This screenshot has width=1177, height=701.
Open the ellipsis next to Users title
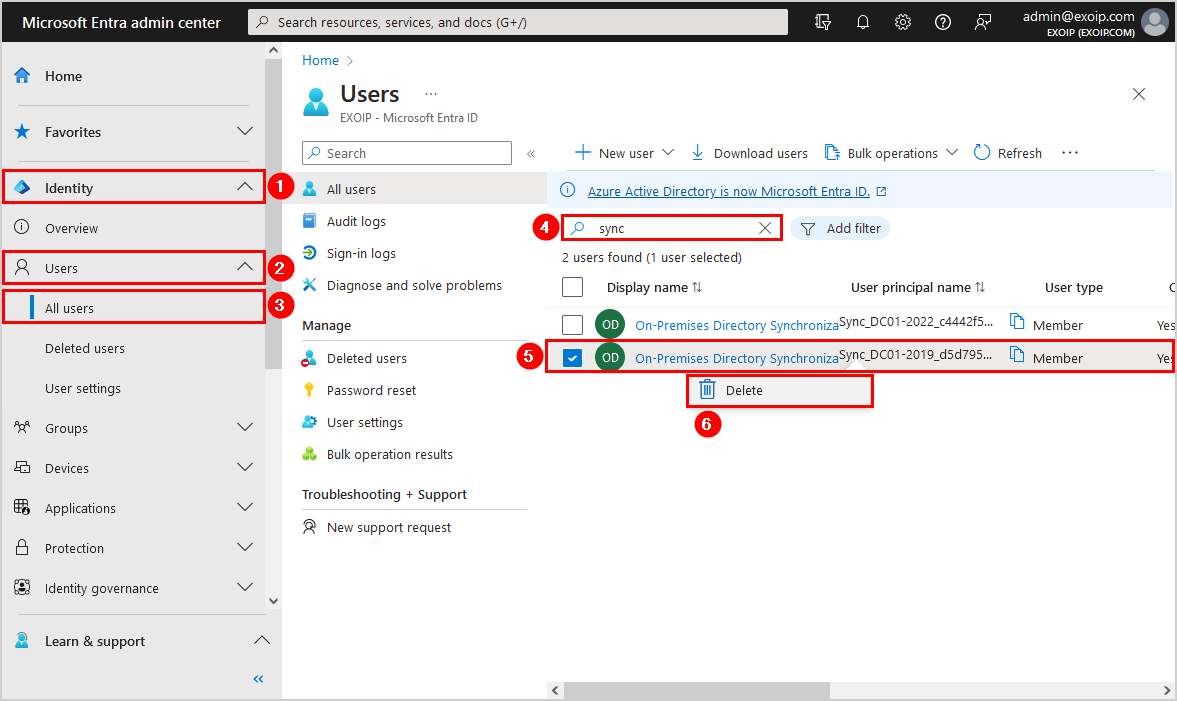click(431, 94)
